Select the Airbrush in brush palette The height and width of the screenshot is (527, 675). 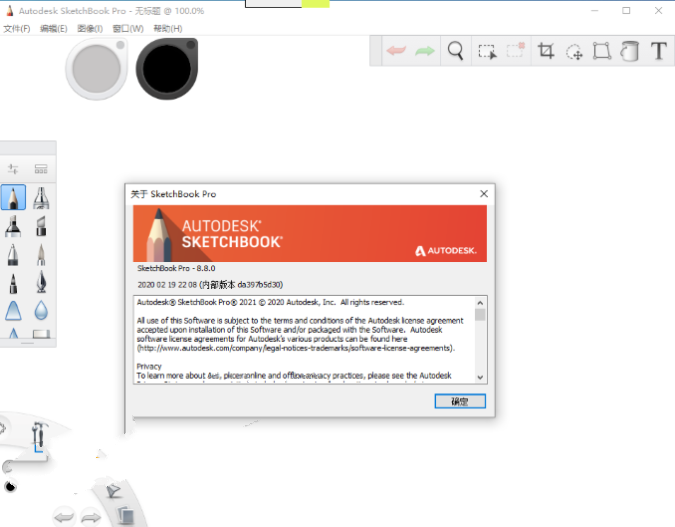coord(41,198)
